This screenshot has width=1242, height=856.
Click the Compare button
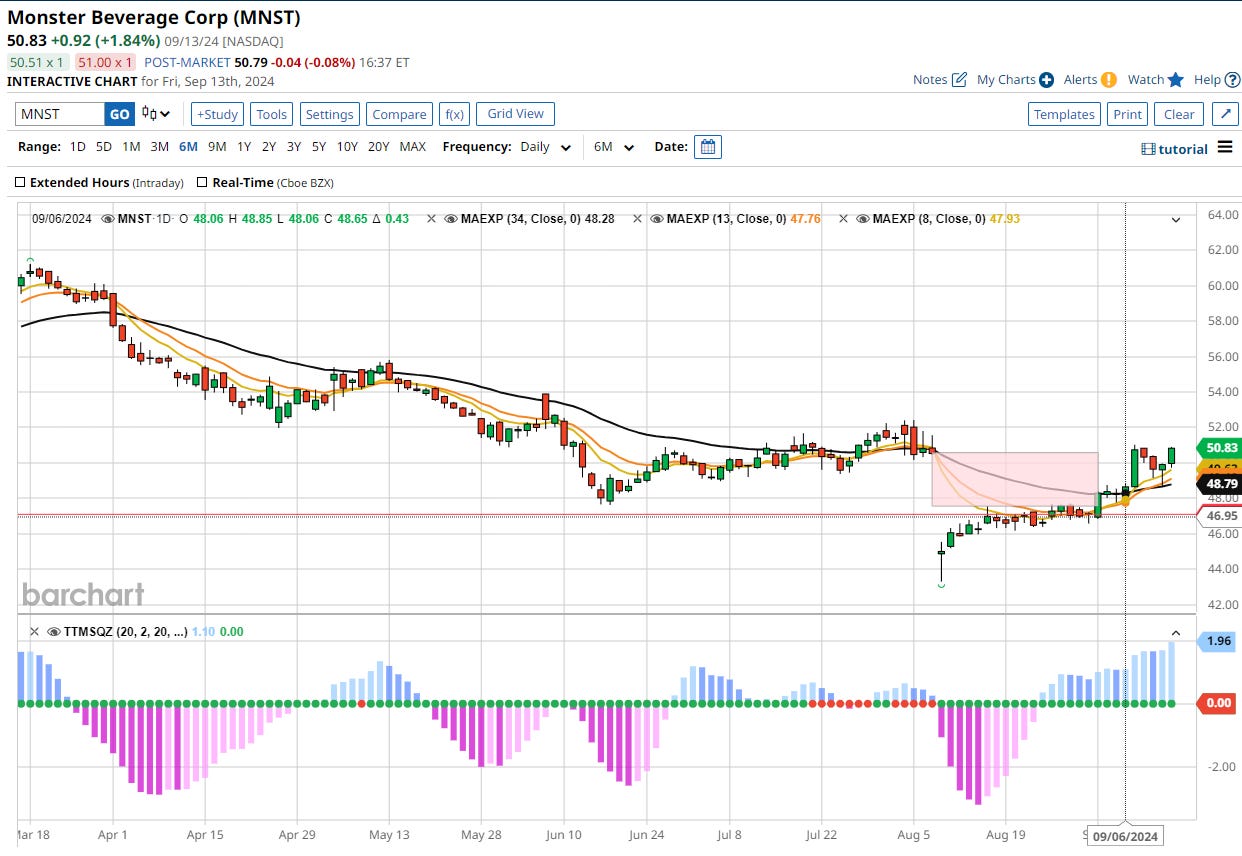399,114
